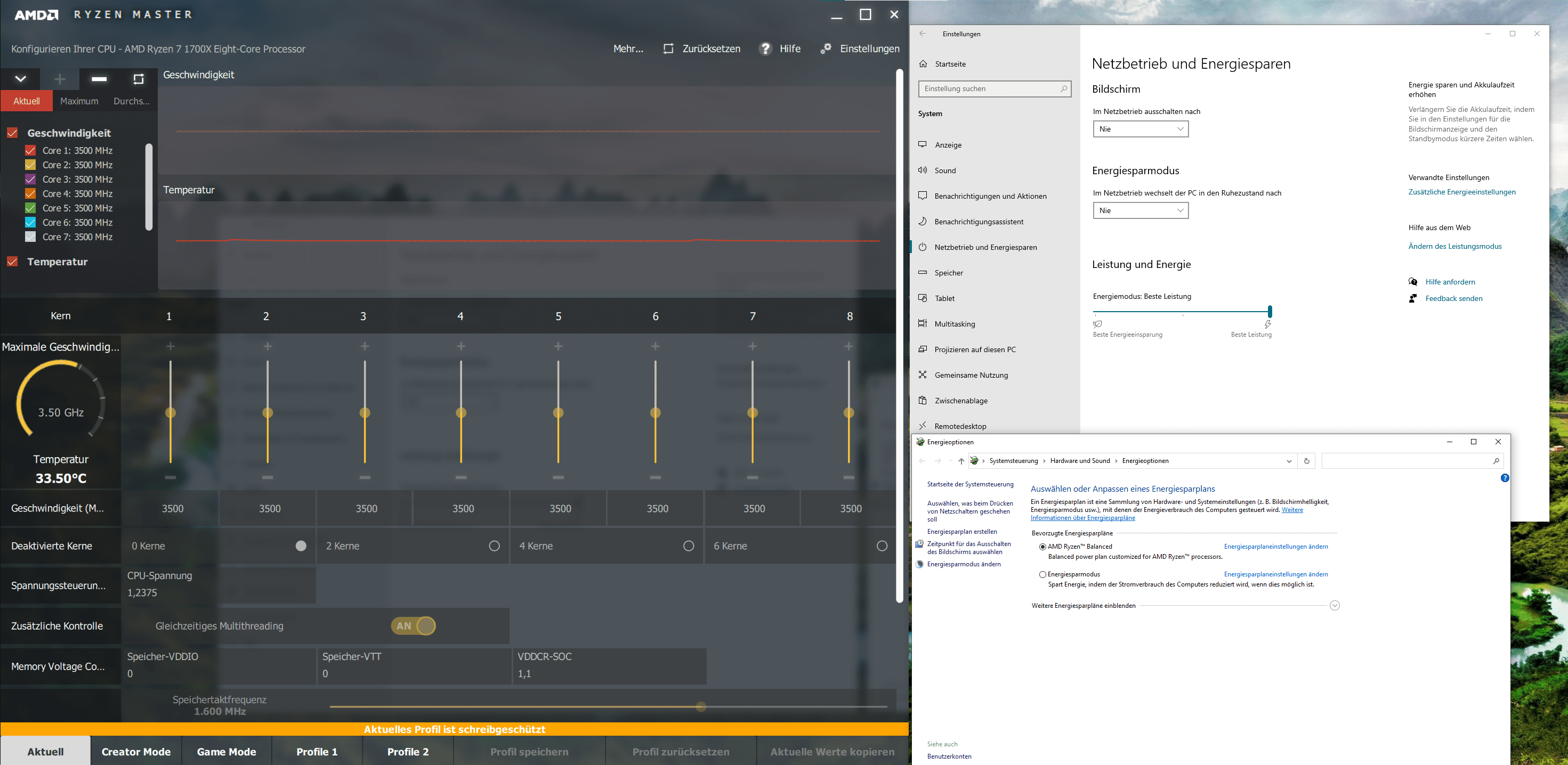Open Anzeige display settings icon

pyautogui.click(x=923, y=145)
